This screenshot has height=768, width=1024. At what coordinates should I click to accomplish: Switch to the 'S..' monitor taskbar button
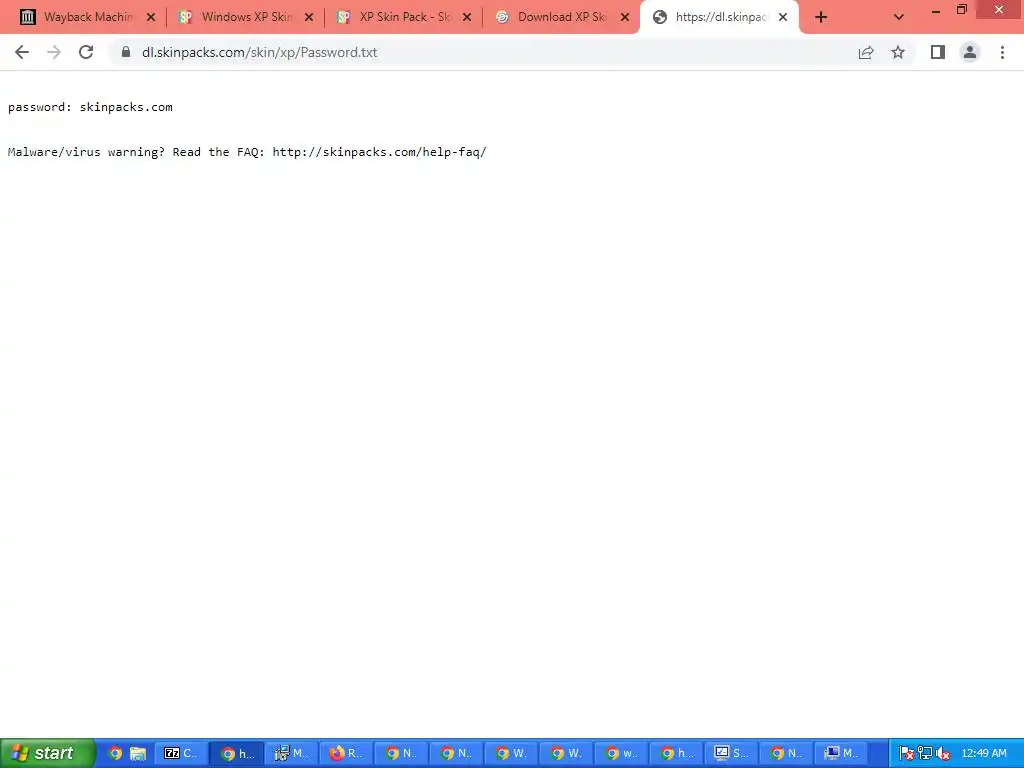click(731, 753)
